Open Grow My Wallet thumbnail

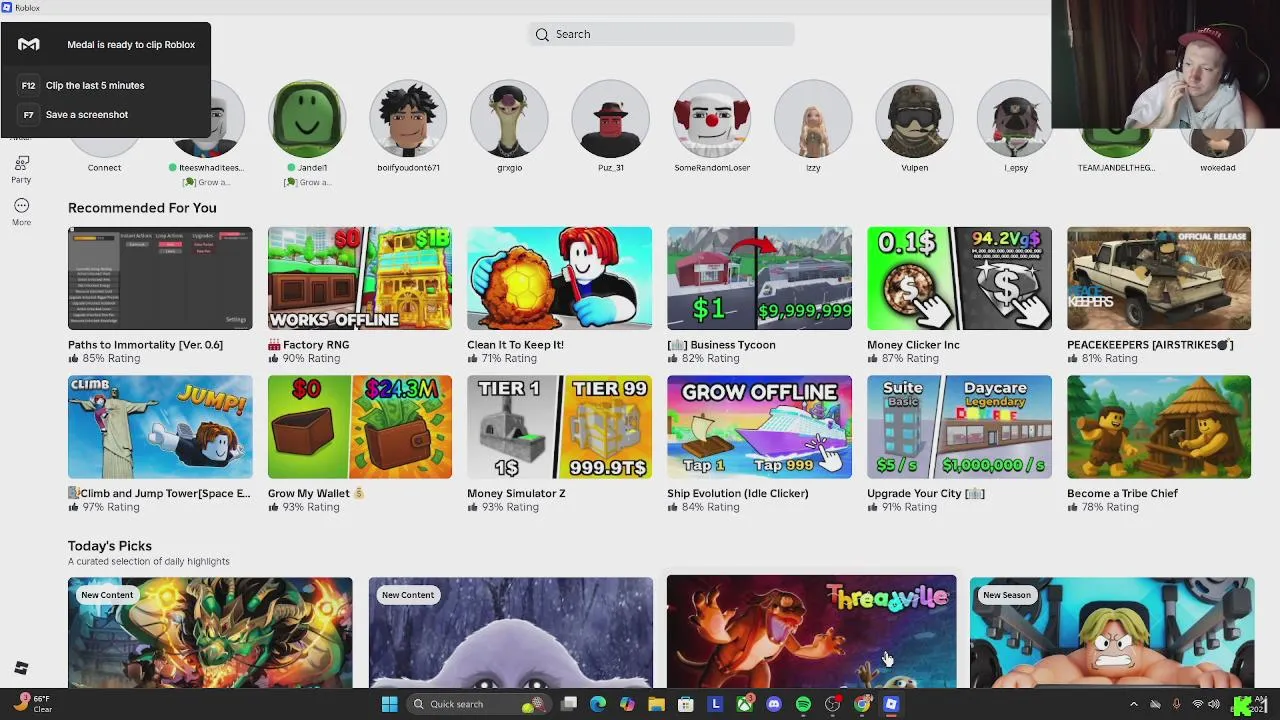[x=360, y=427]
